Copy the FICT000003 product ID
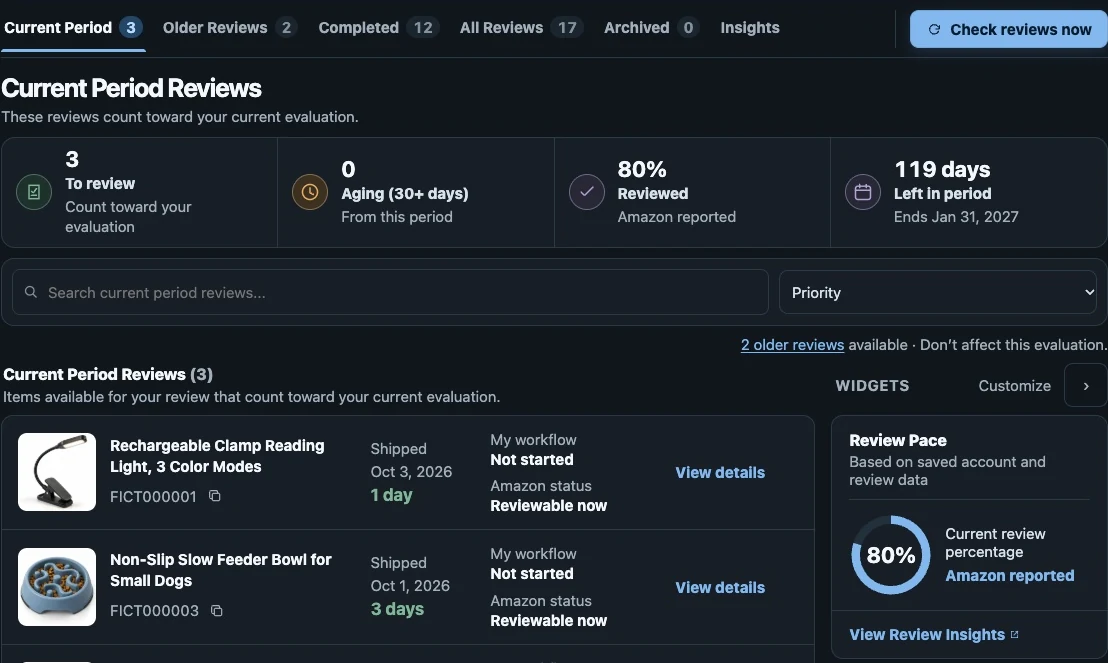This screenshot has height=663, width=1108. click(x=217, y=610)
